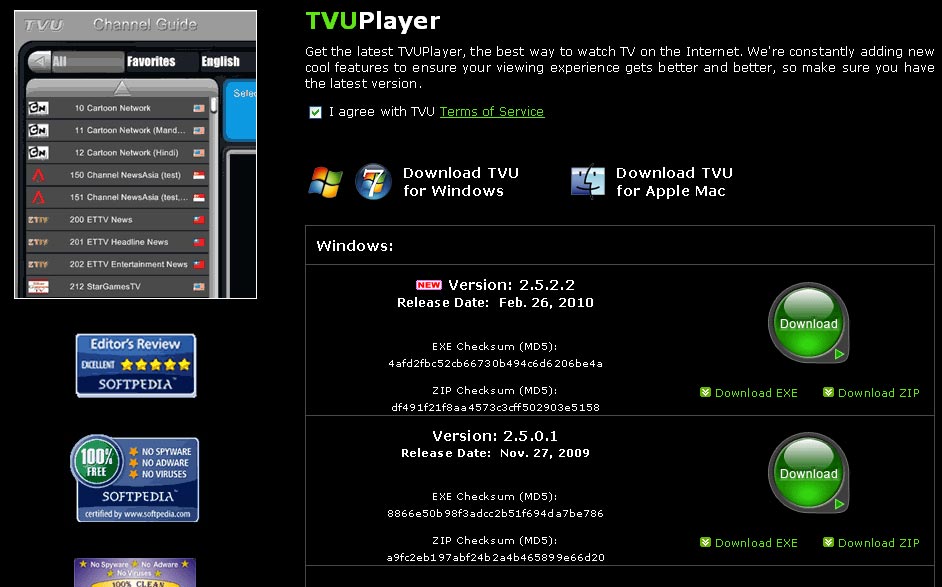Image resolution: width=942 pixels, height=587 pixels.
Task: Click the Windows: section header
Action: pyautogui.click(x=354, y=246)
